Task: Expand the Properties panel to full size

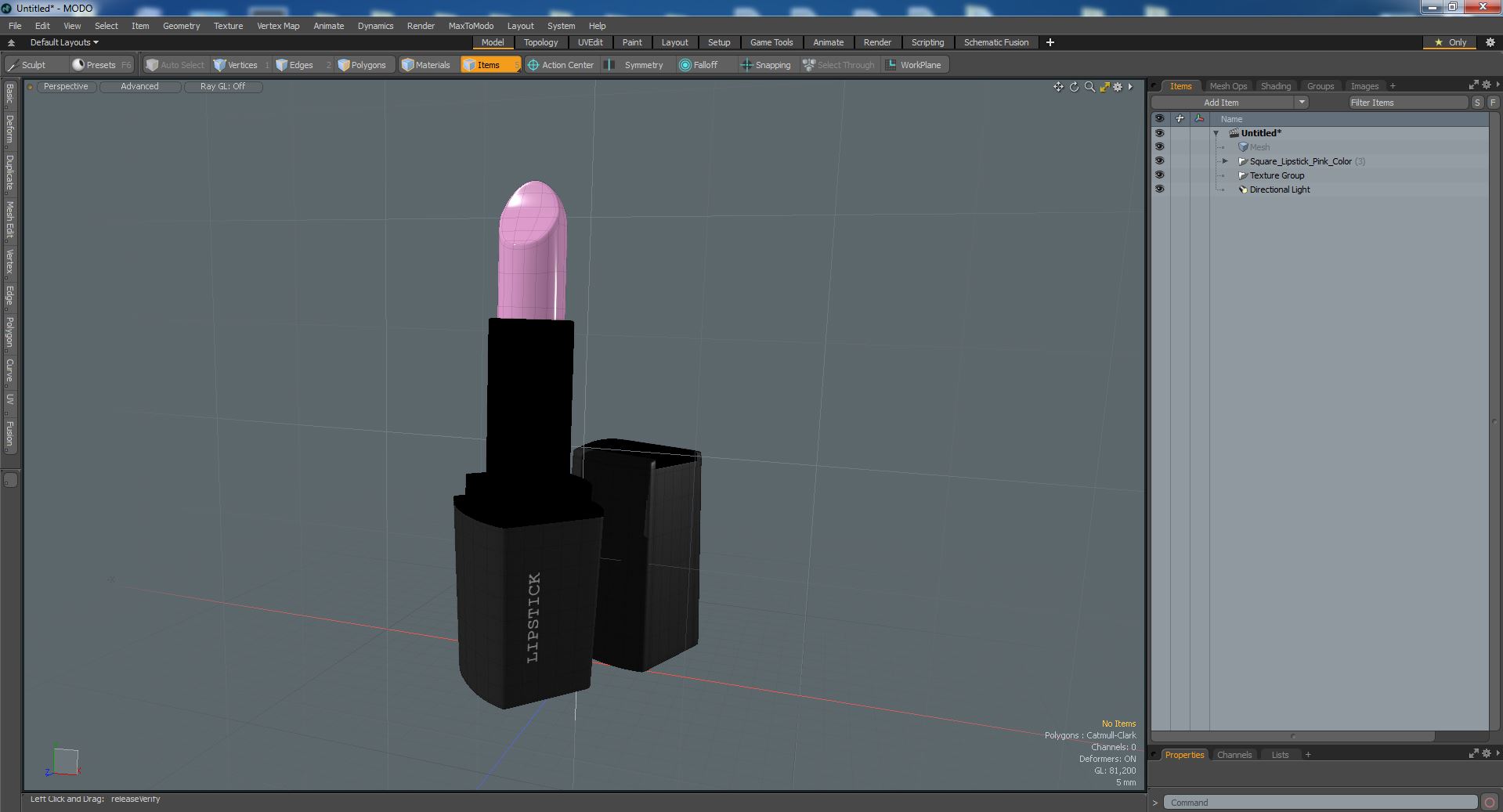Action: (1473, 753)
